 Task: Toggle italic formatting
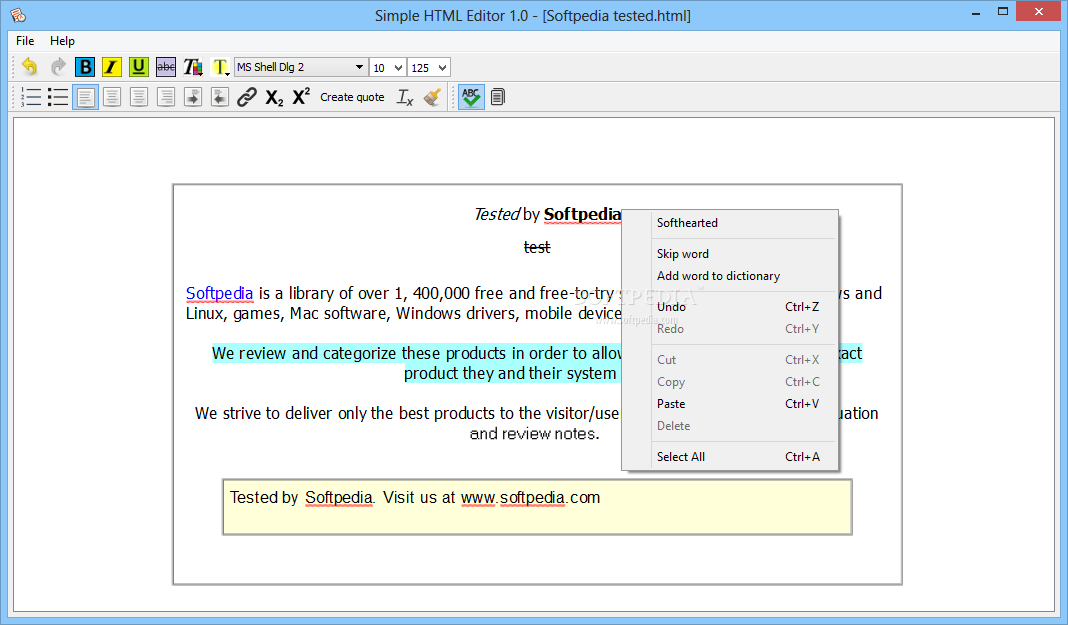[111, 67]
